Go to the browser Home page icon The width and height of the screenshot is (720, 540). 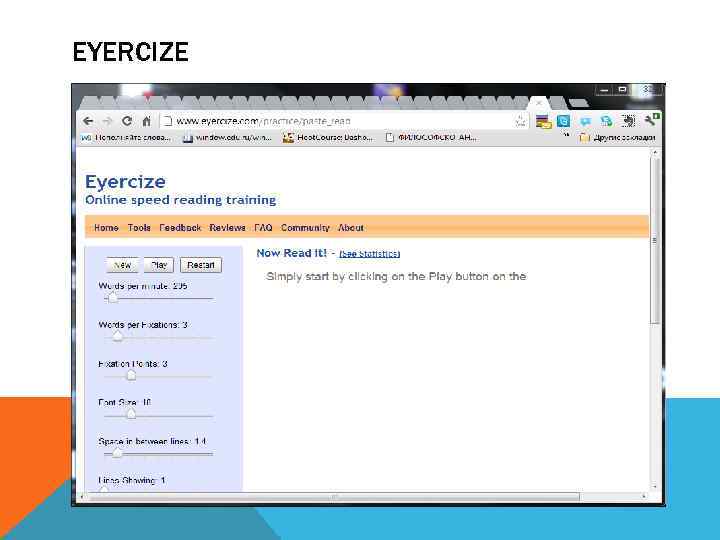(x=146, y=121)
